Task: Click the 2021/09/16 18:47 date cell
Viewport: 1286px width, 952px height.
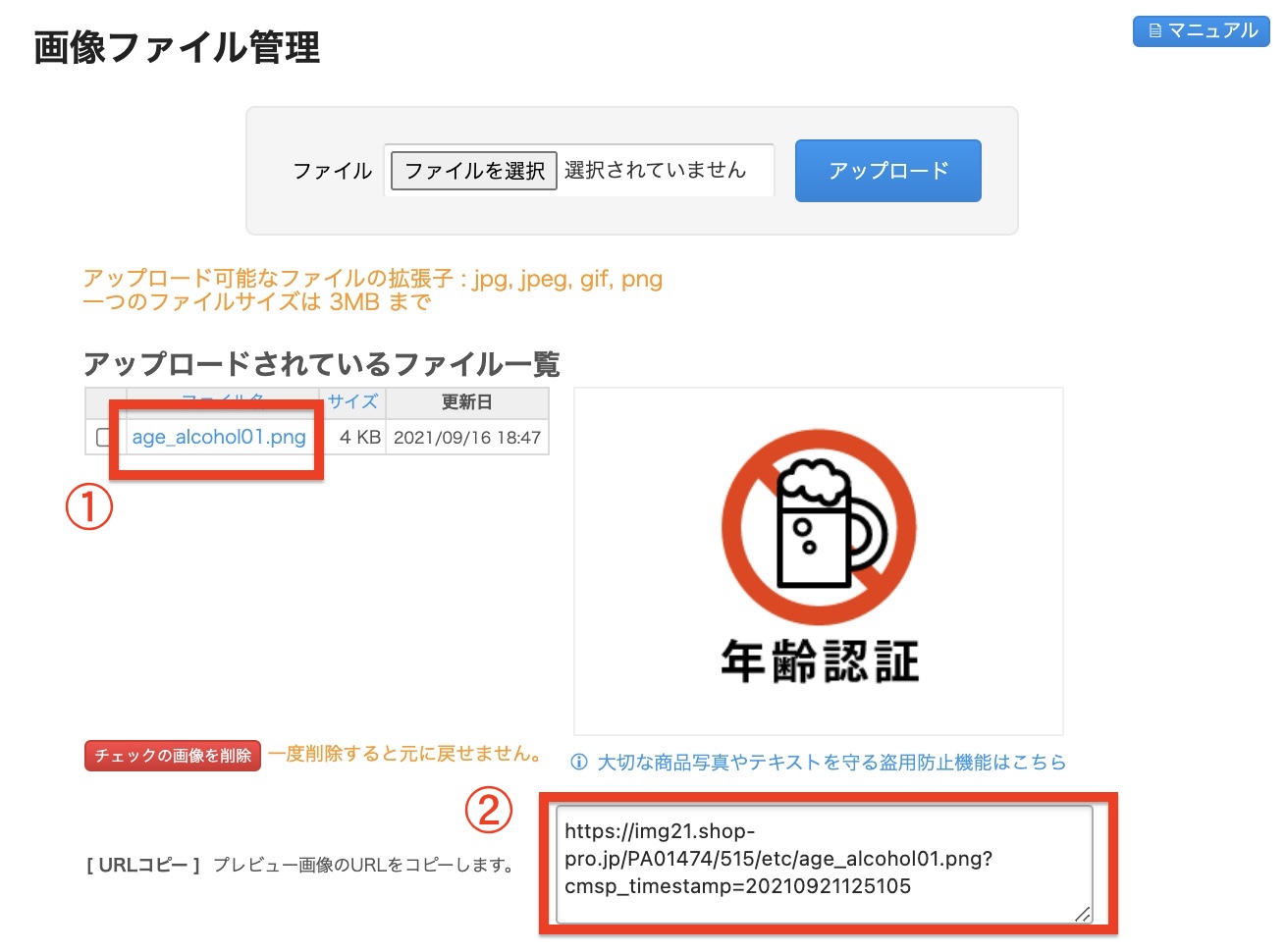Action: click(x=468, y=438)
